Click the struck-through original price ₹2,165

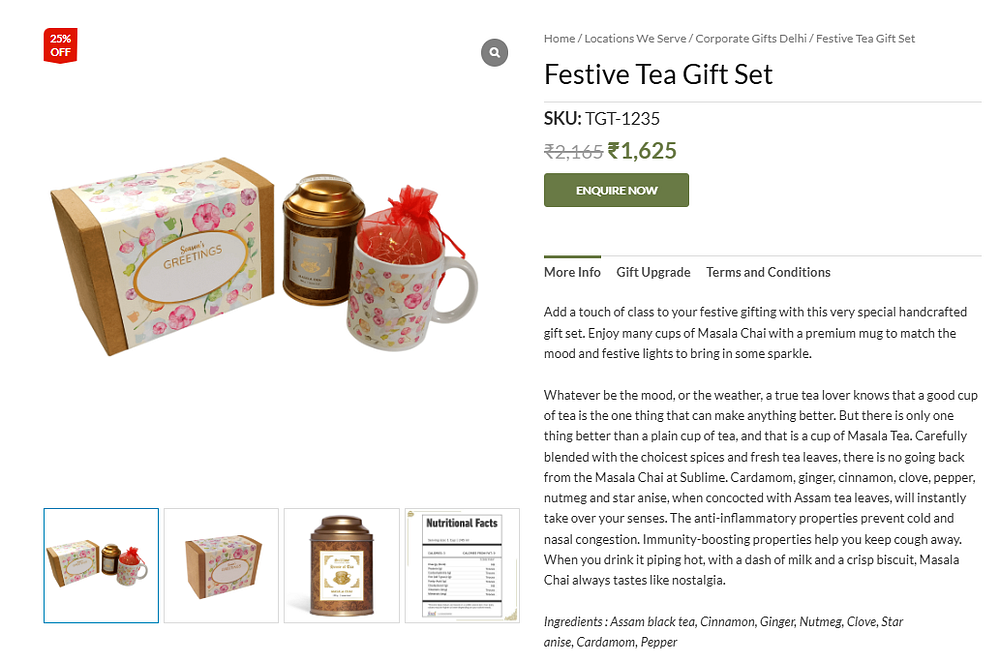tap(573, 152)
